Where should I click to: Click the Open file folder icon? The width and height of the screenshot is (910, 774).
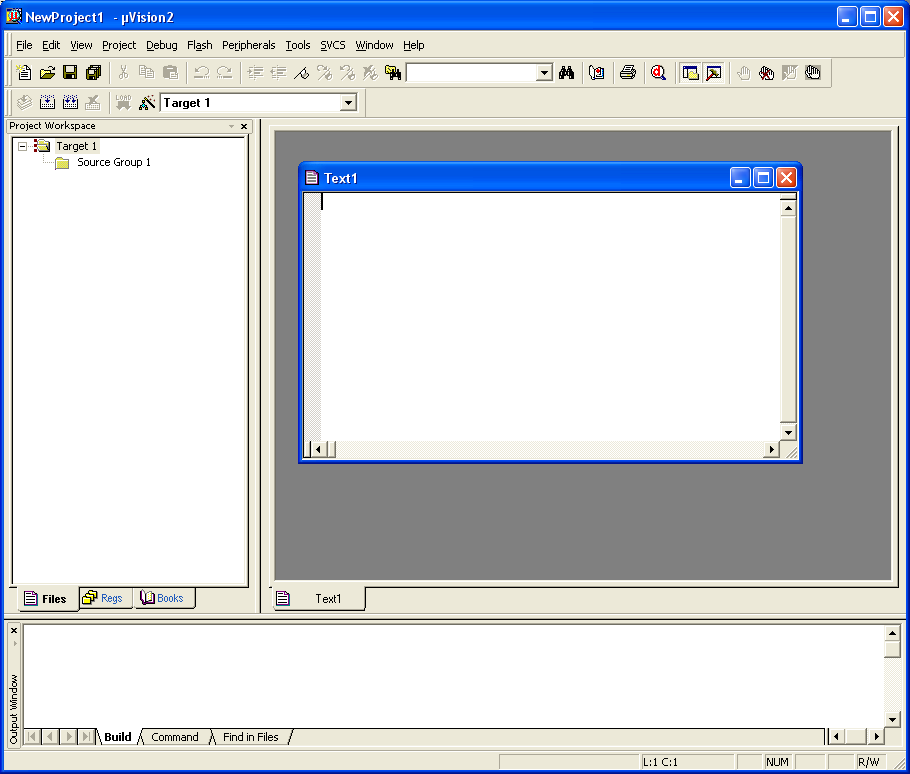pyautogui.click(x=47, y=73)
